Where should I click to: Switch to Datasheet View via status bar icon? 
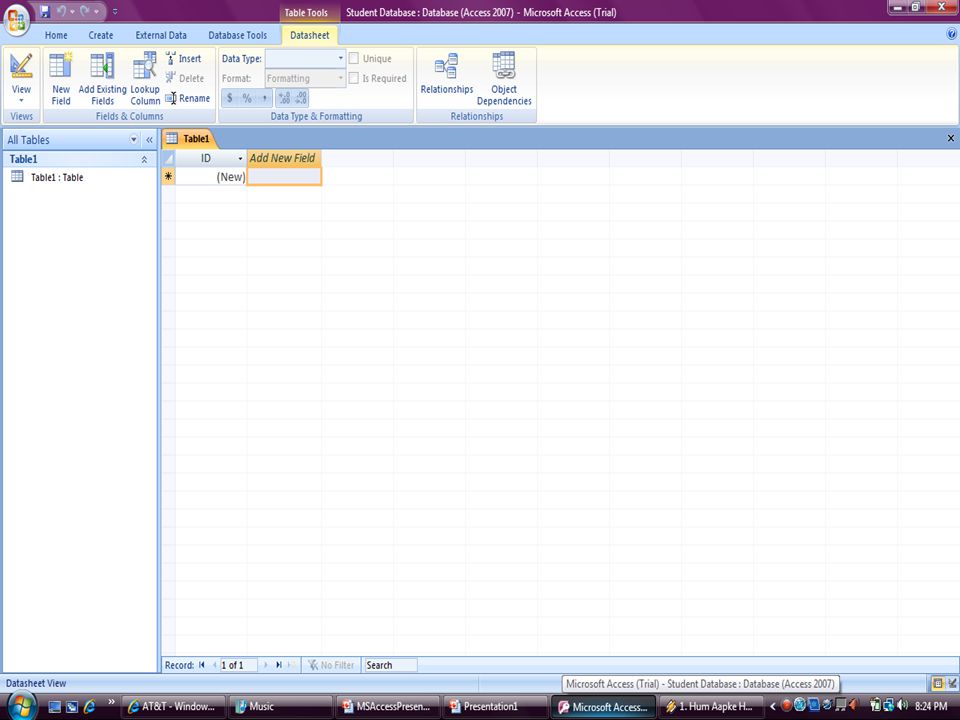click(937, 683)
